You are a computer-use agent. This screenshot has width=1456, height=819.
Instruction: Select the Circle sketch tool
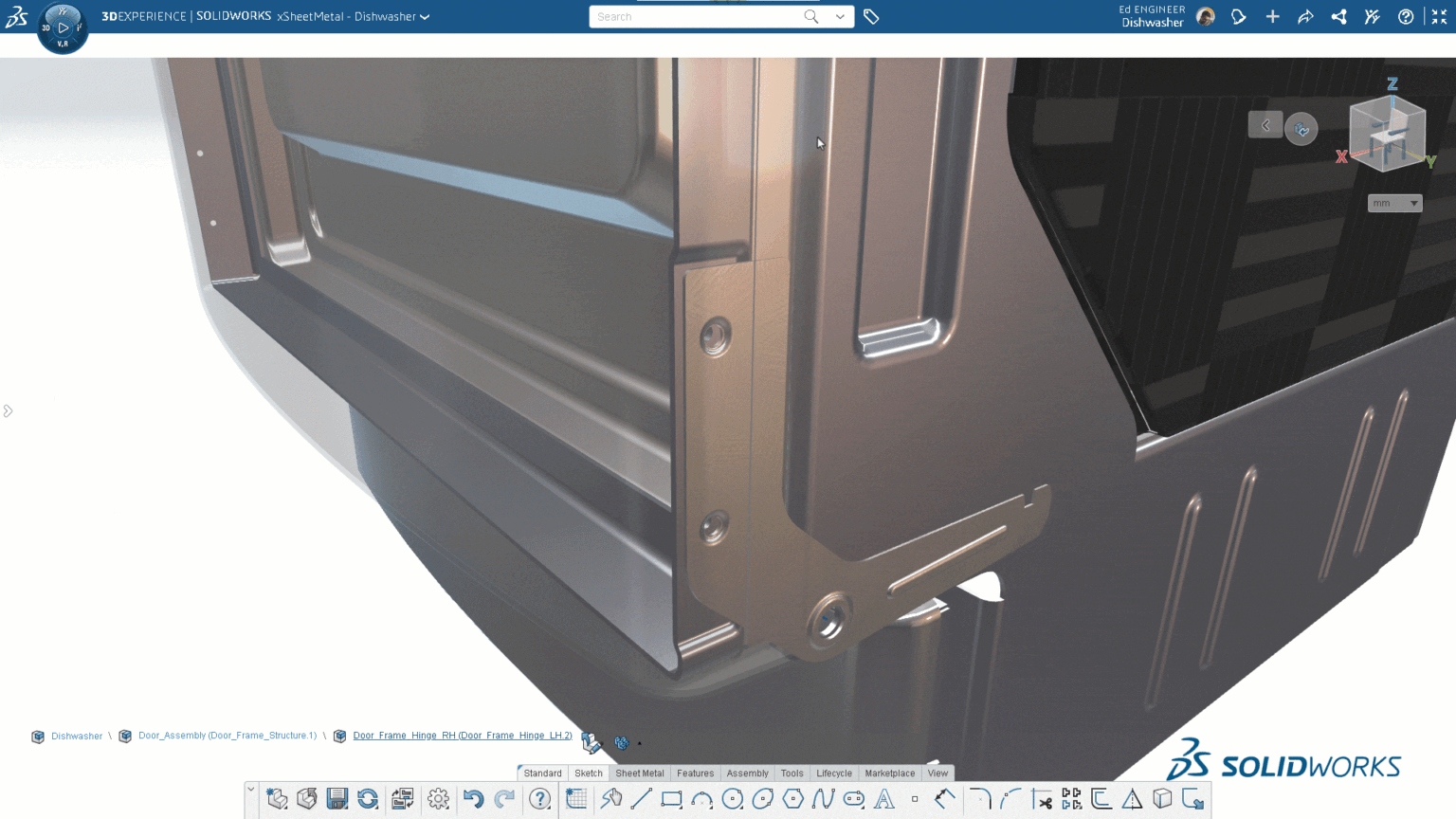click(731, 799)
